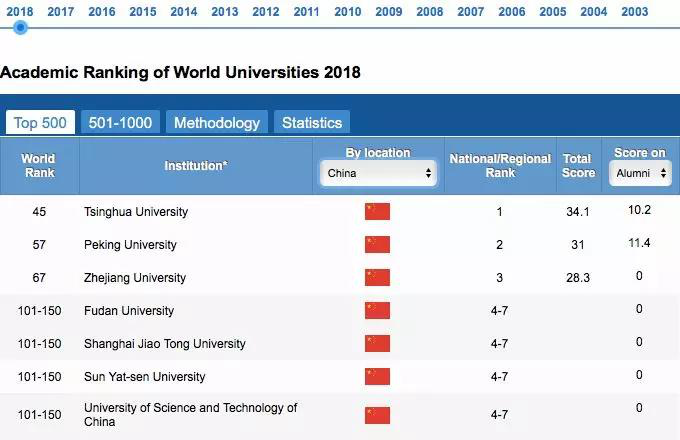Viewport: 680px width, 440px height.
Task: Click flag icon beside Sun Yat-sen University
Action: [377, 376]
